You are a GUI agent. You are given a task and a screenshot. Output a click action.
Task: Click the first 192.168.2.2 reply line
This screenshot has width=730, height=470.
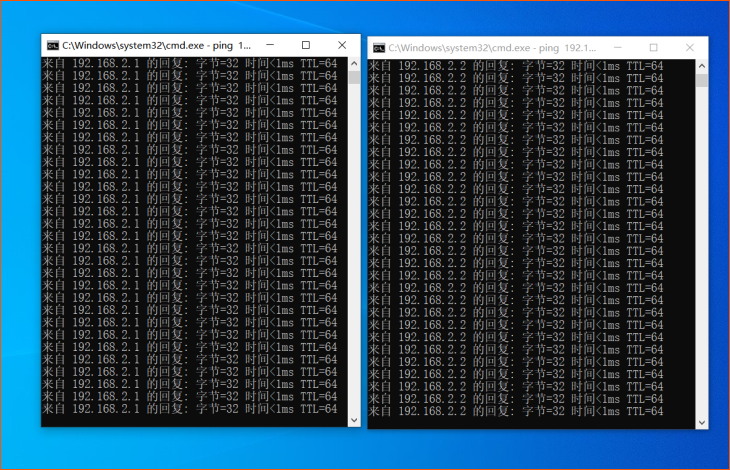(x=516, y=66)
